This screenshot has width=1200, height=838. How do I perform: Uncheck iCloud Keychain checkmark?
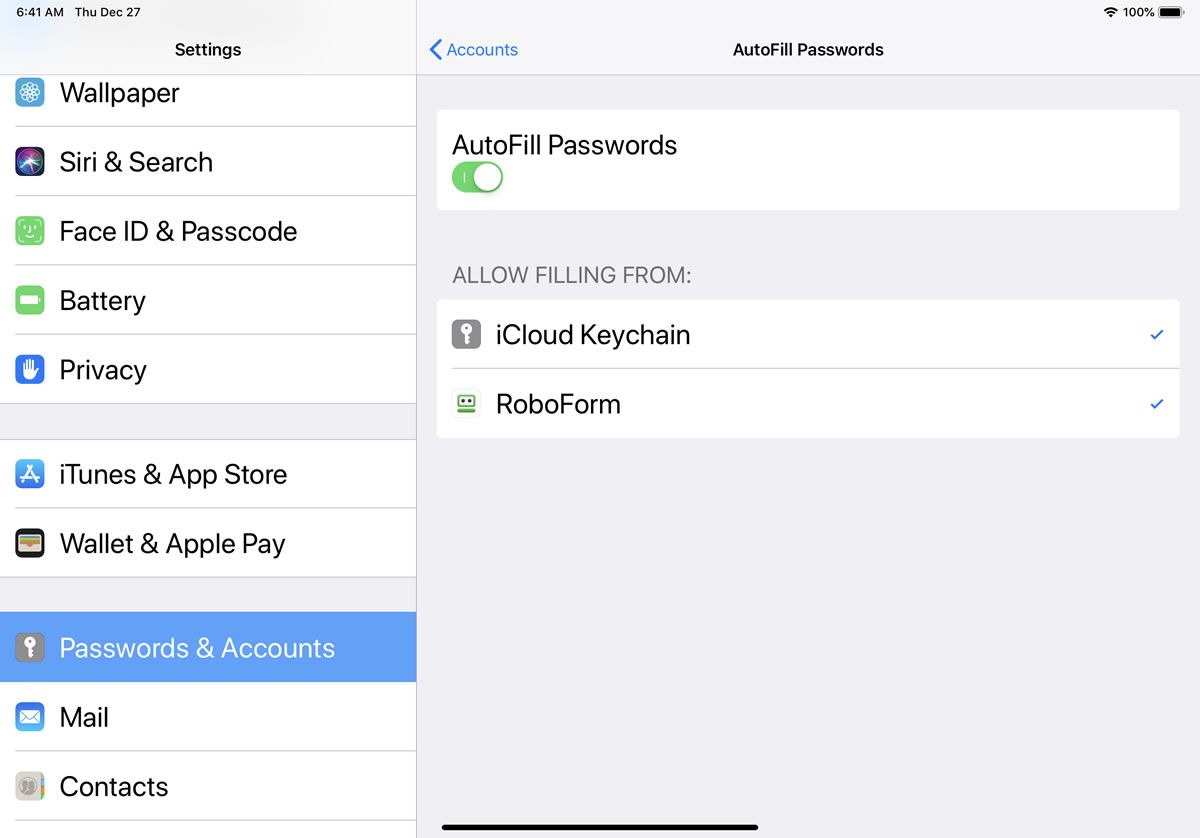(1157, 335)
